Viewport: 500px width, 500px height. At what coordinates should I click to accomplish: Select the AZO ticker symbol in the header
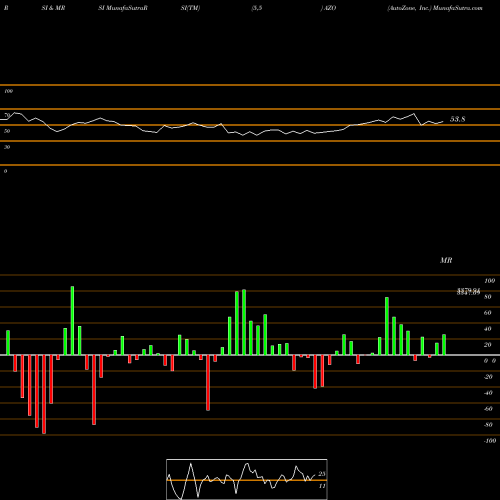(330, 8)
